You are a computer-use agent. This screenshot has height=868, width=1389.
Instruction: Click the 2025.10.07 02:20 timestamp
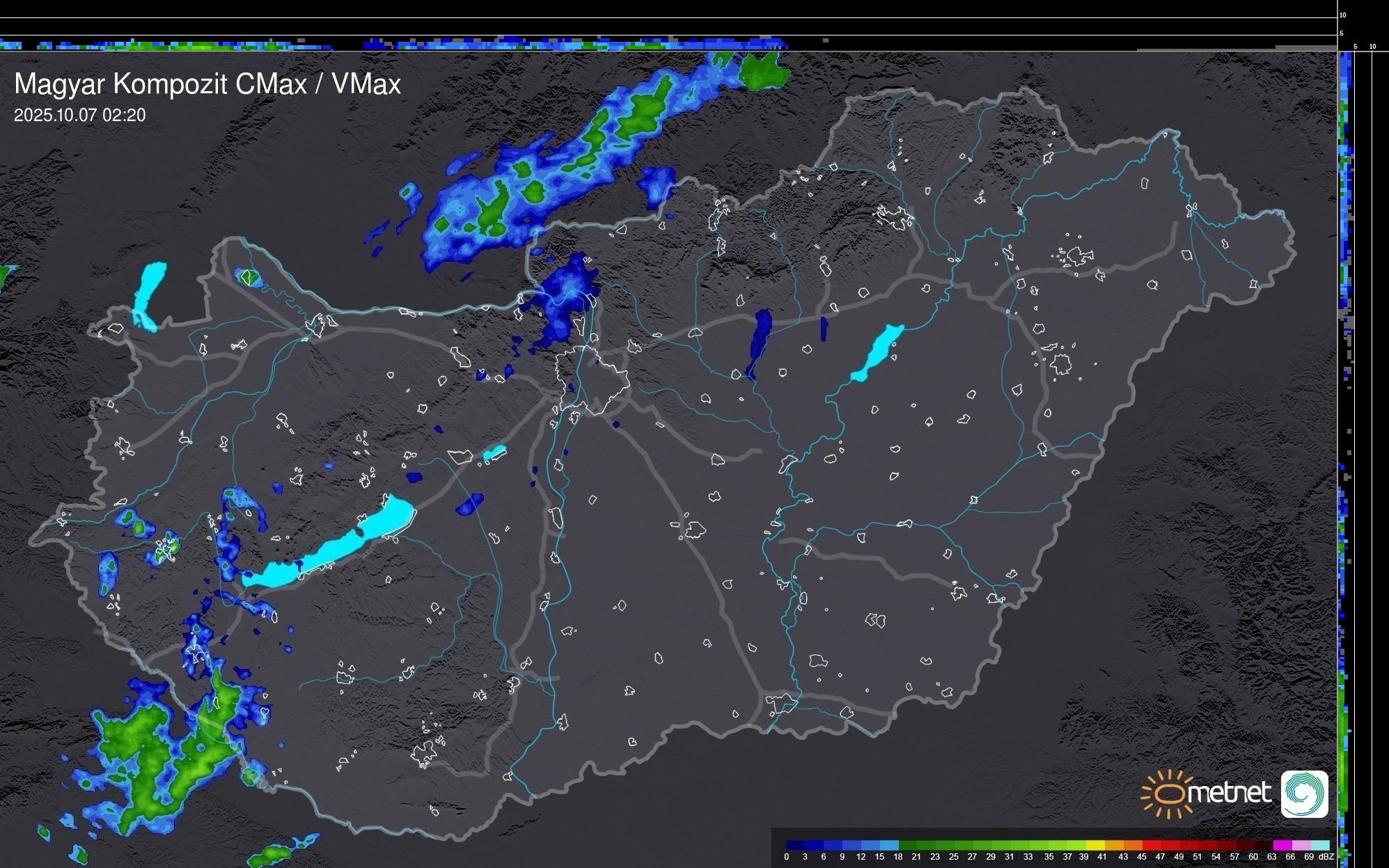point(80,116)
